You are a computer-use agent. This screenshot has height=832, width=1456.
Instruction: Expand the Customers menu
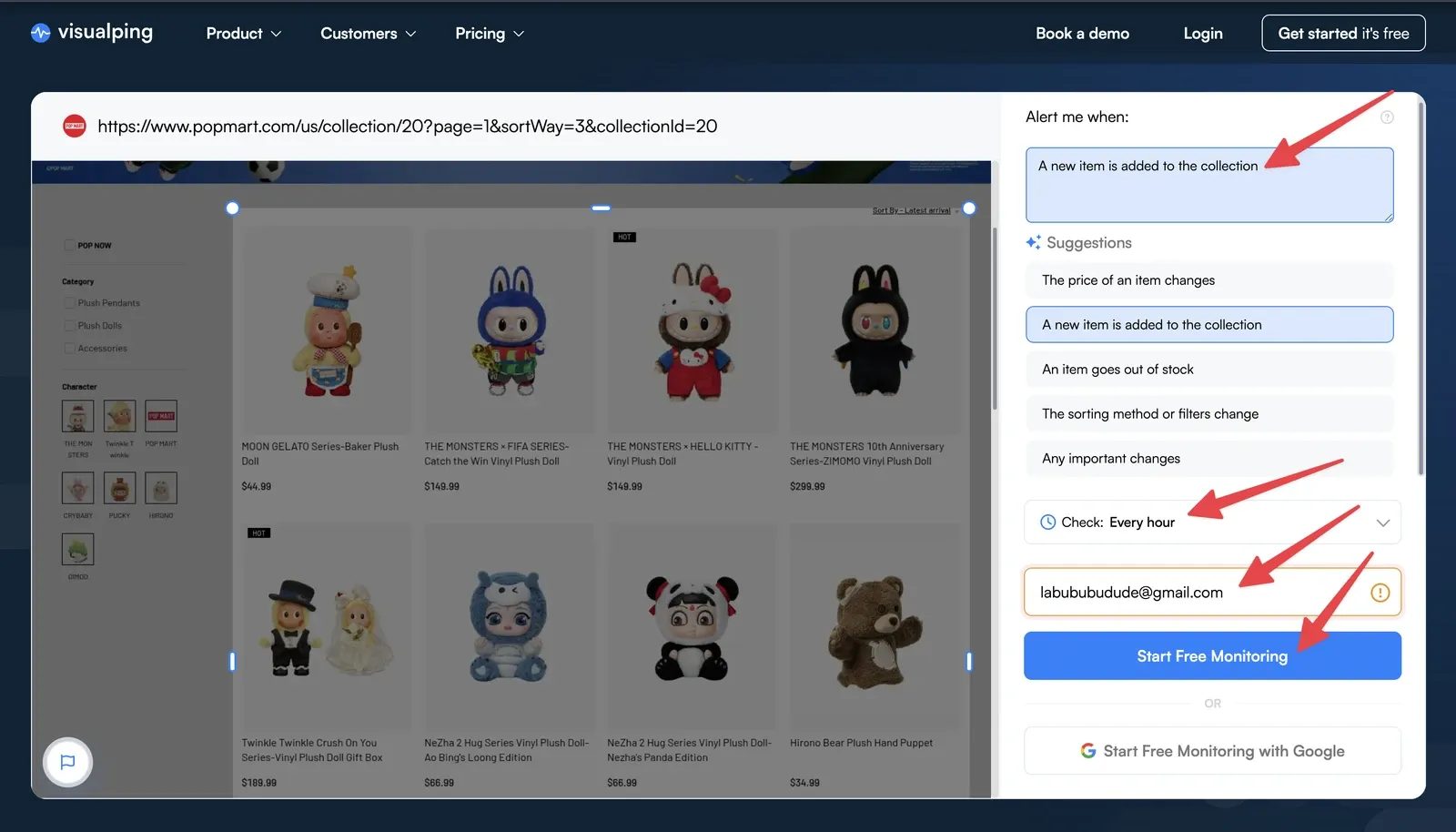[x=368, y=34]
